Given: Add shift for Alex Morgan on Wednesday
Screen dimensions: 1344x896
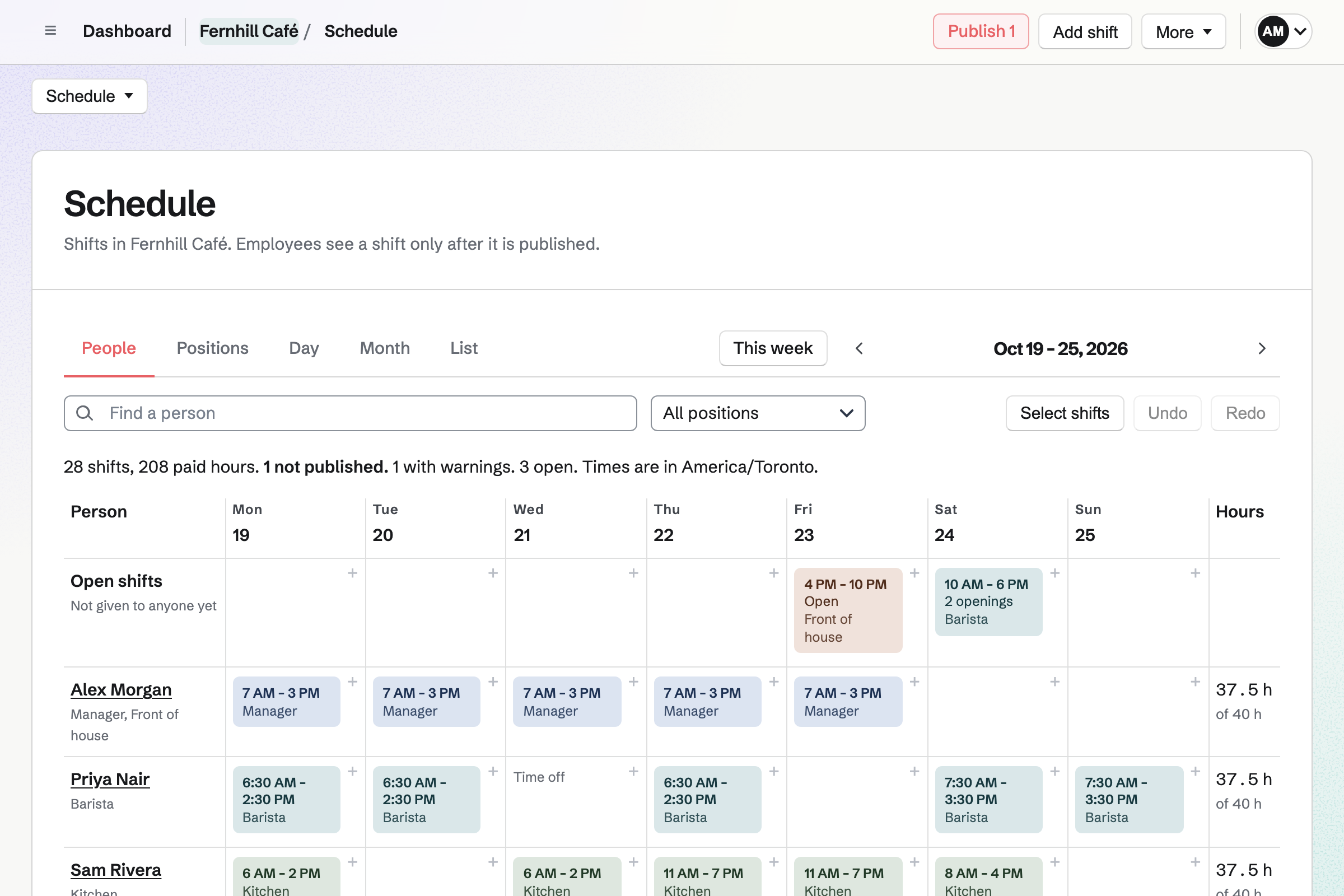Looking at the screenshot, I should pyautogui.click(x=633, y=682).
